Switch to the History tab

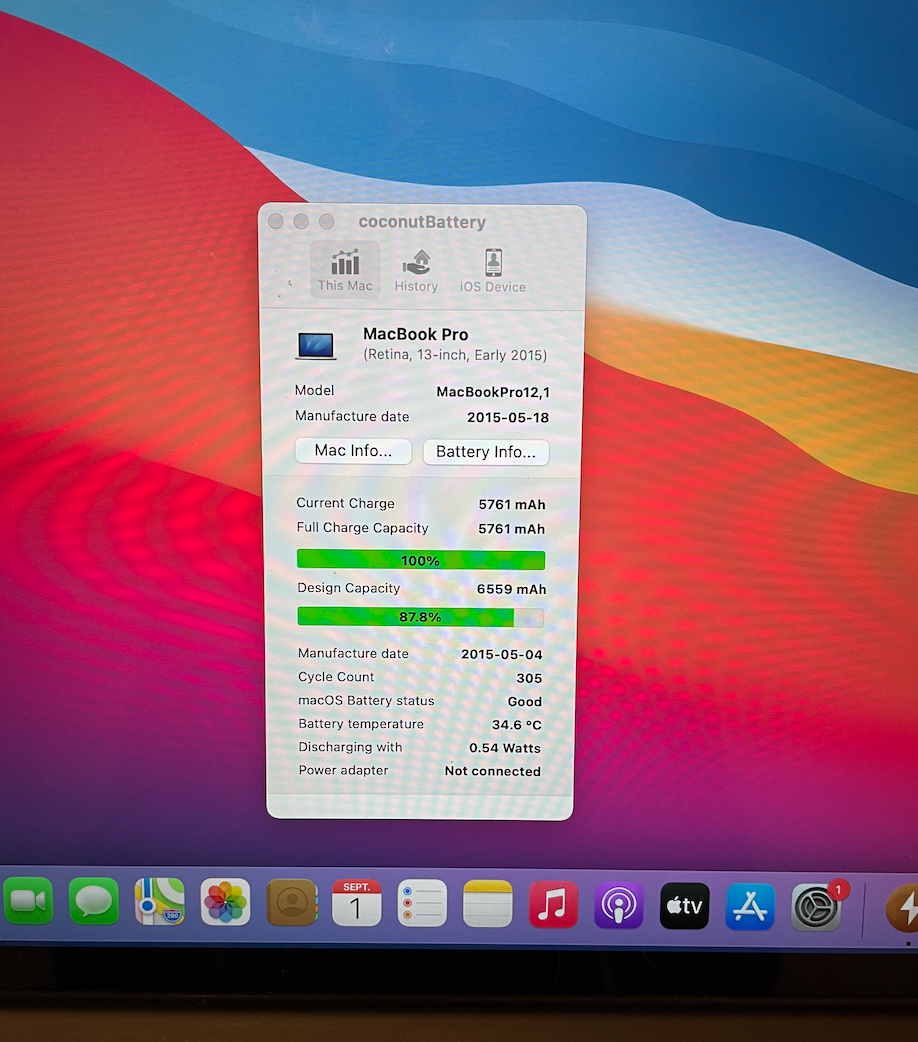coord(416,270)
